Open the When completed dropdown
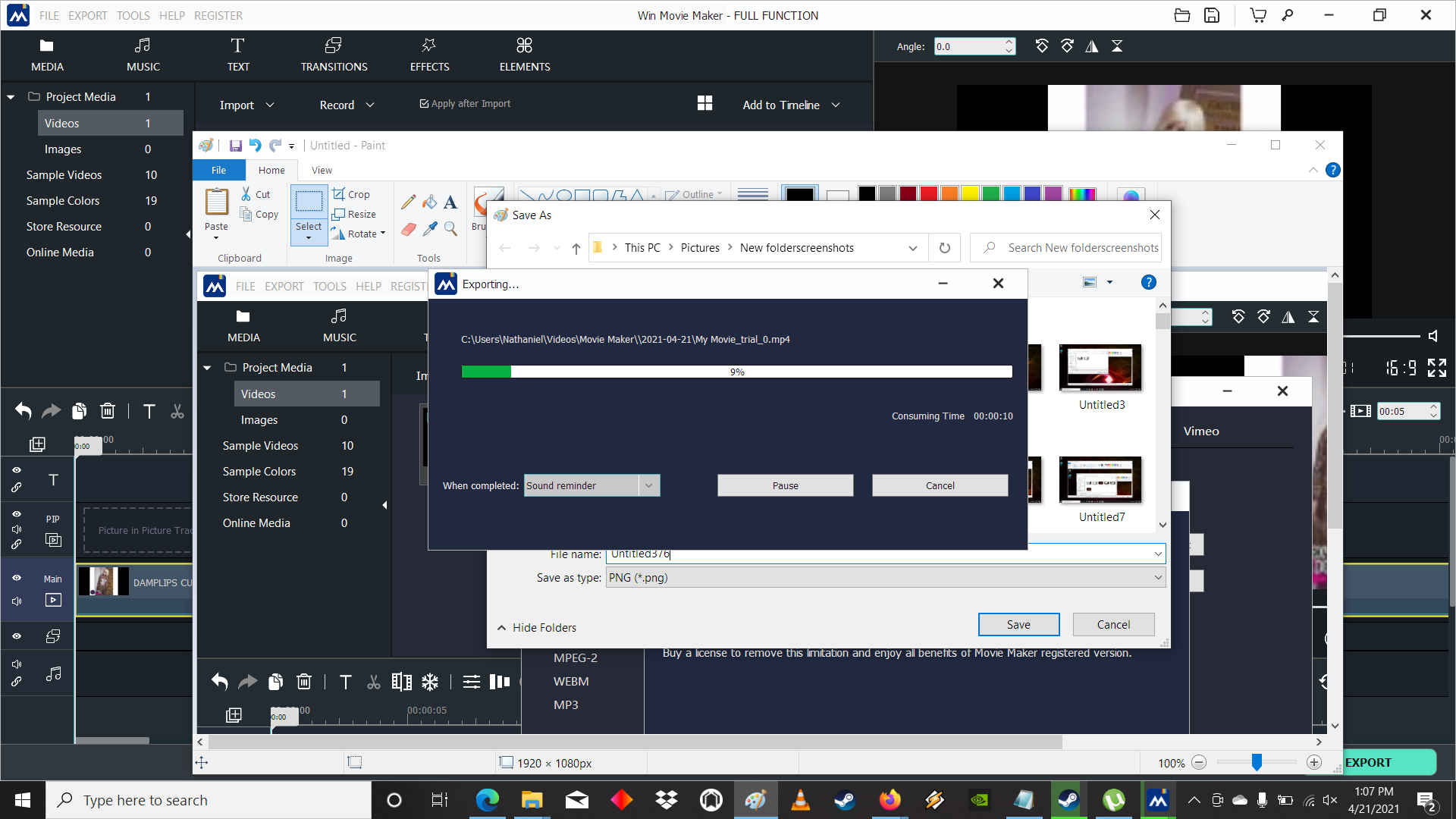The image size is (1456, 819). click(x=648, y=485)
